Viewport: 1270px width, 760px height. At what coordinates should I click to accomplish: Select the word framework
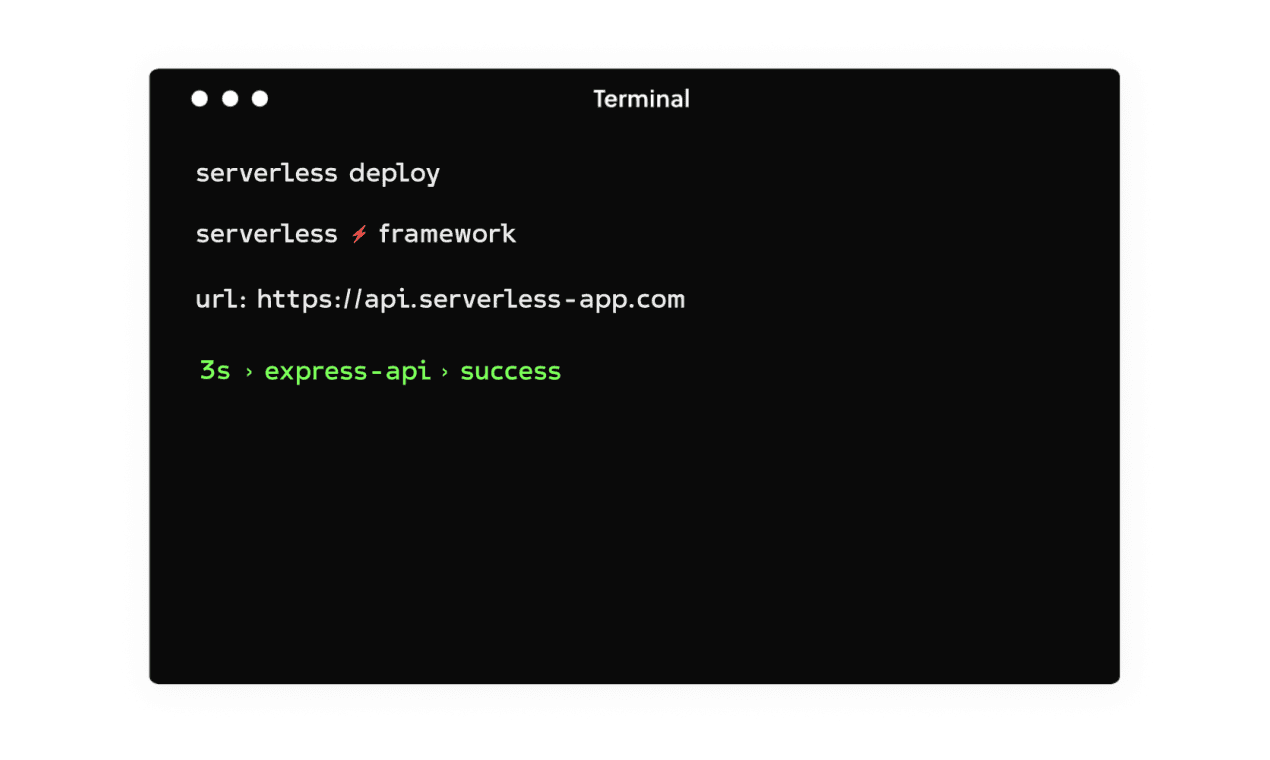pyautogui.click(x=447, y=234)
